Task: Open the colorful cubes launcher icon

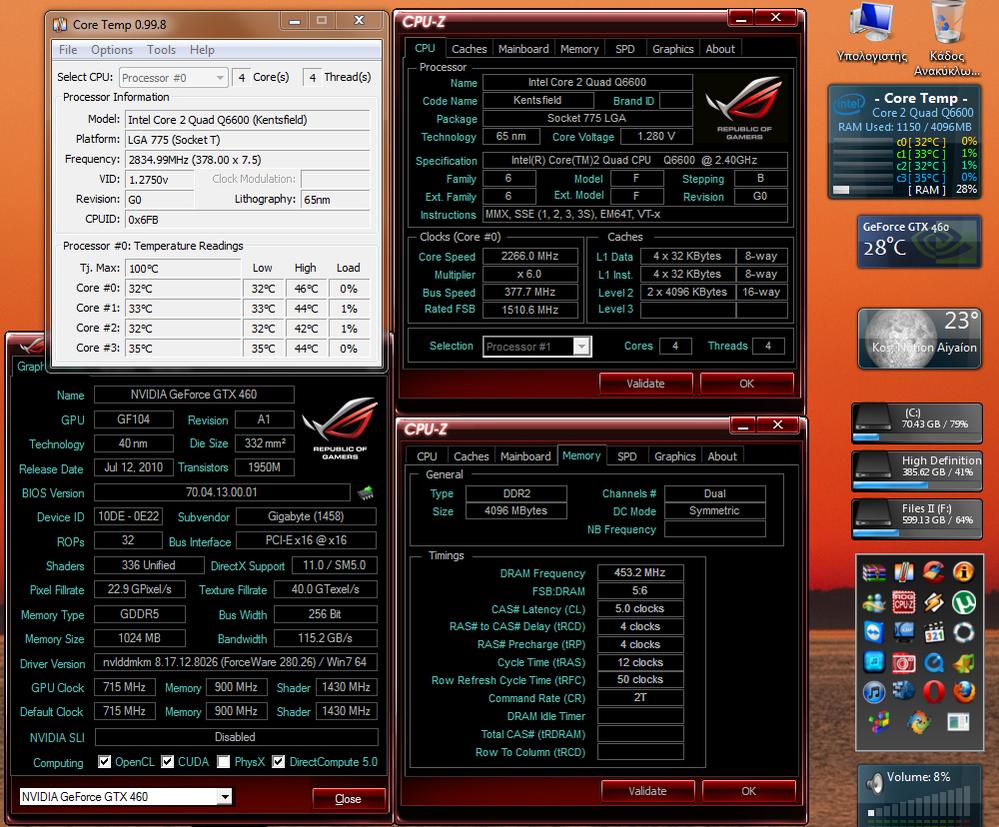Action: (878, 723)
